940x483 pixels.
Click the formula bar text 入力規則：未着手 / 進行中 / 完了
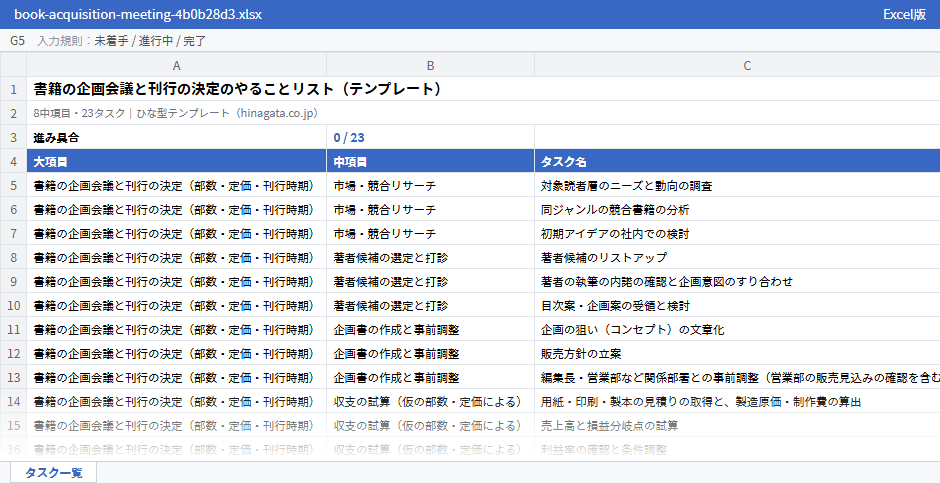(122, 41)
